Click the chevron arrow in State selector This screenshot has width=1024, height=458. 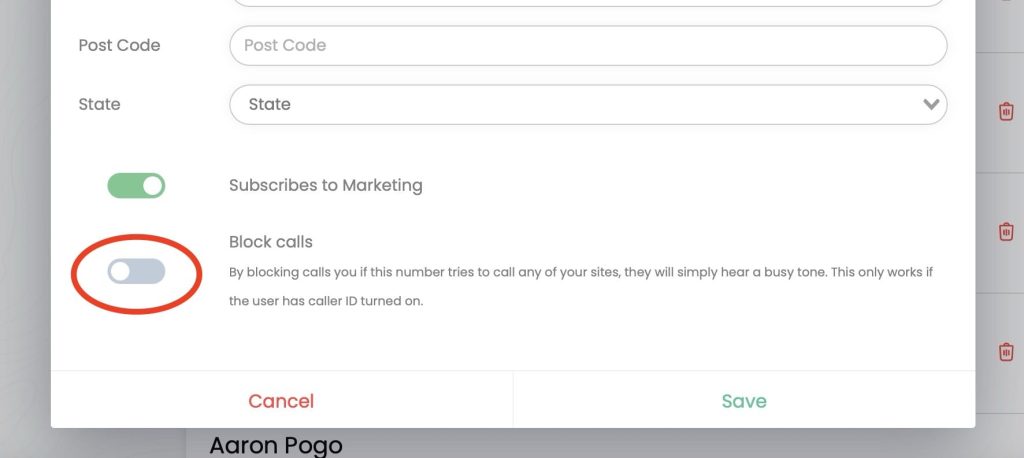[931, 104]
